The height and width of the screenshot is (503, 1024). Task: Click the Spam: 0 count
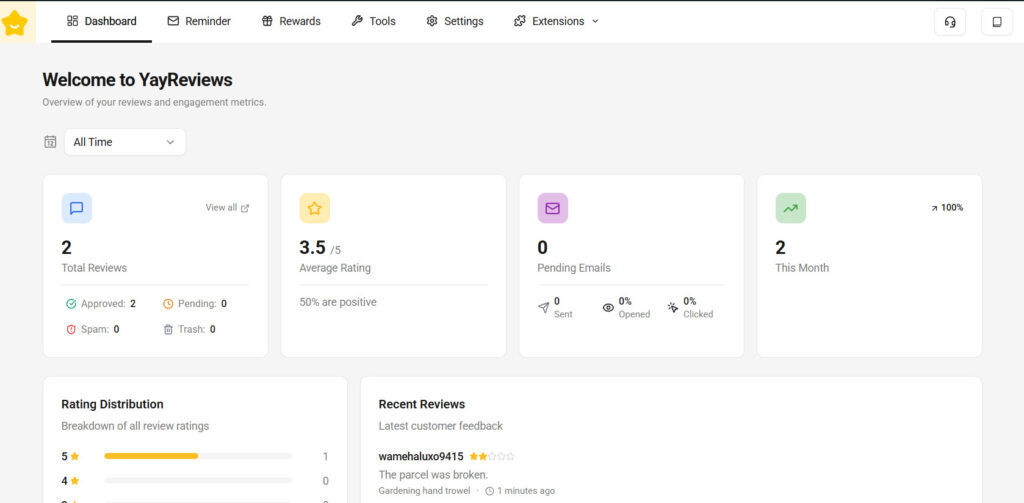coord(93,329)
